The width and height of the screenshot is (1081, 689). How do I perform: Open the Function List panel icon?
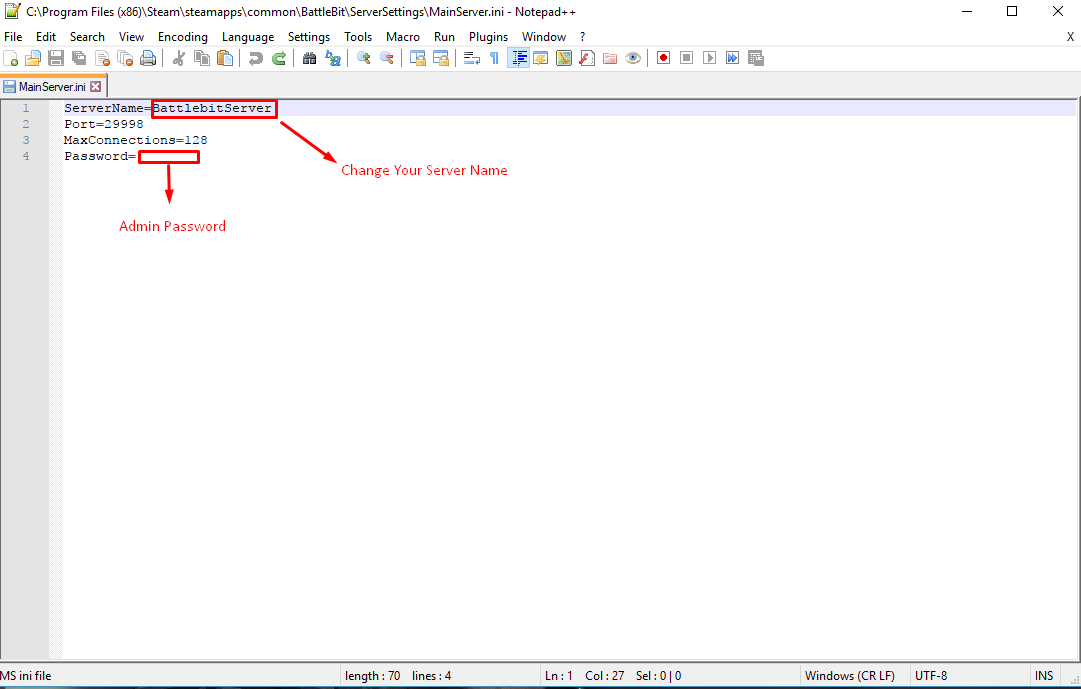pyautogui.click(x=587, y=59)
